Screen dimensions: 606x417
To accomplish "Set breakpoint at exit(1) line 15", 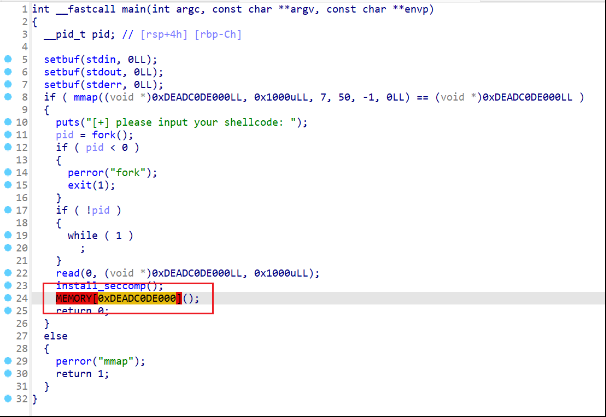I will (8, 185).
